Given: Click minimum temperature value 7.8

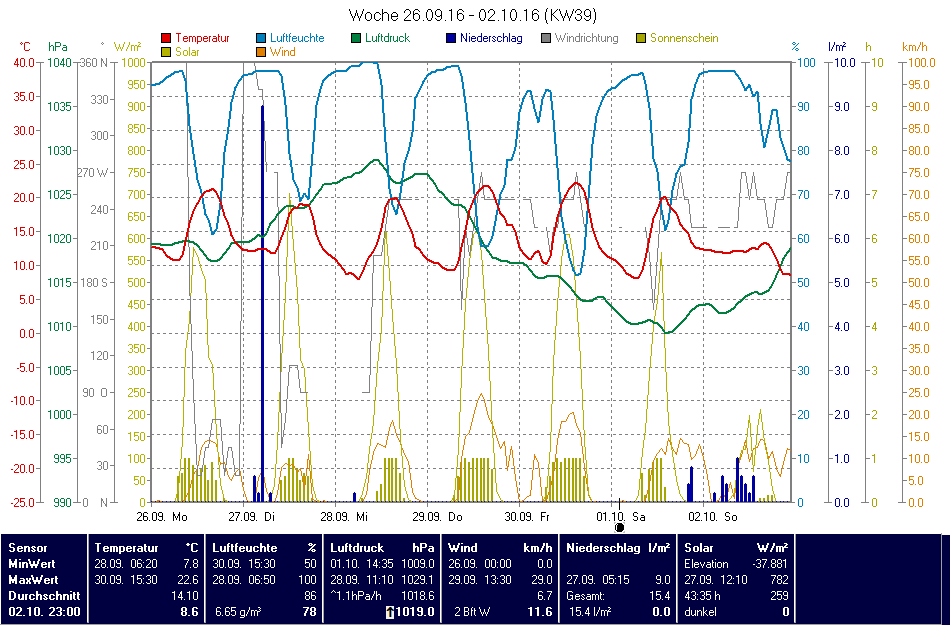Looking at the screenshot, I should click(190, 564).
